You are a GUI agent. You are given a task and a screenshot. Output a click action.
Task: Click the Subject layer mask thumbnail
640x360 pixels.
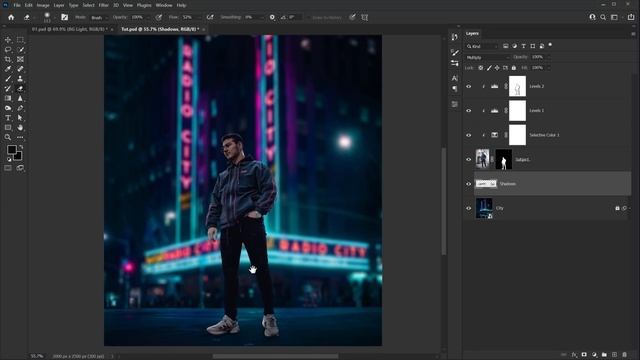pos(504,160)
